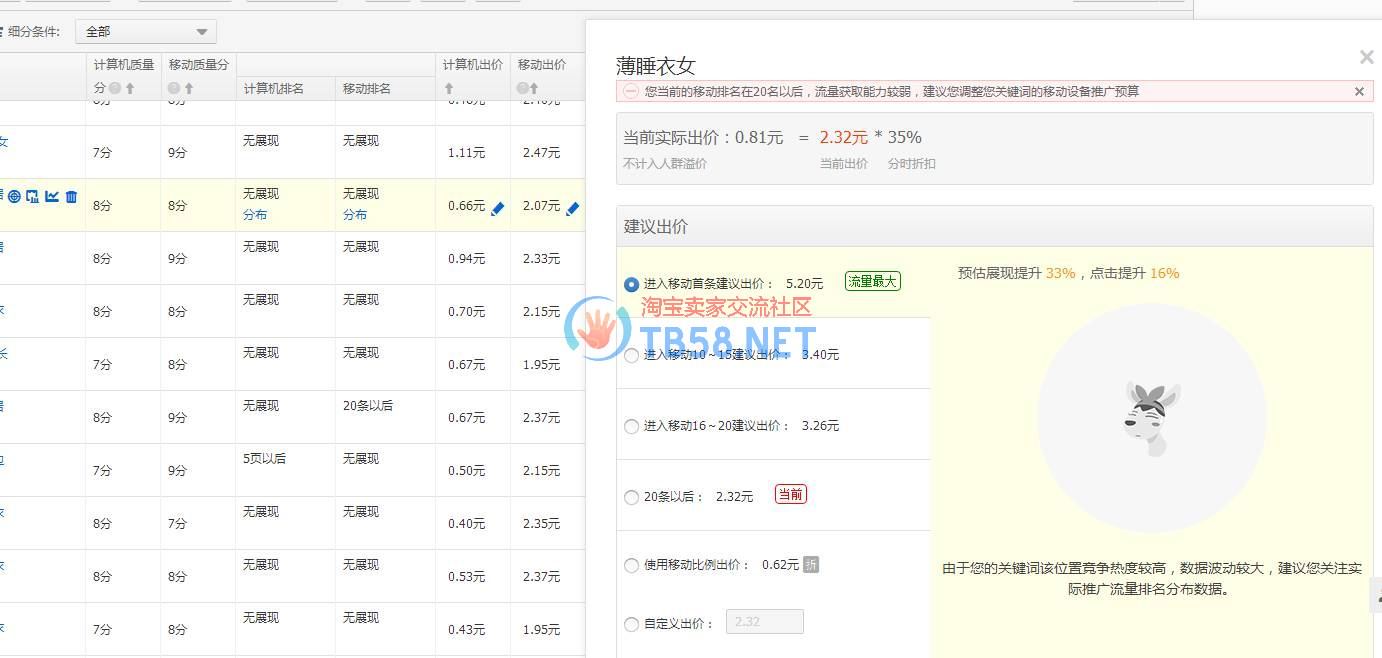Click the custom bid input field showing 2.32
The height and width of the screenshot is (658, 1382).
(x=764, y=622)
